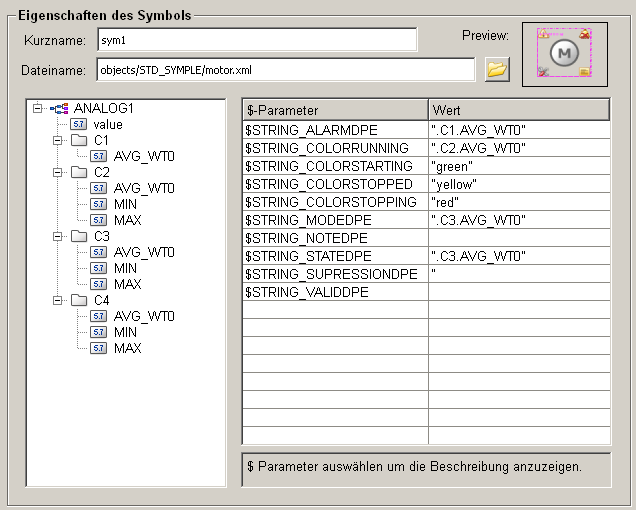Click the Dateiname field with the motor.xml path
Viewport: 636px width, 510px height.
pyautogui.click(x=285, y=70)
